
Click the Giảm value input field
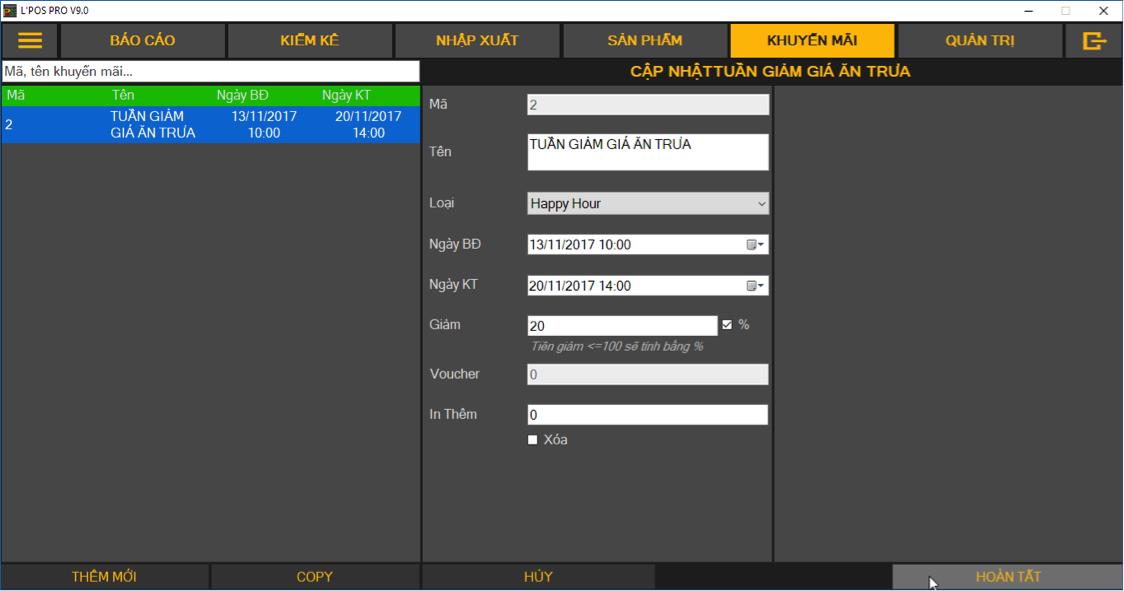point(621,326)
